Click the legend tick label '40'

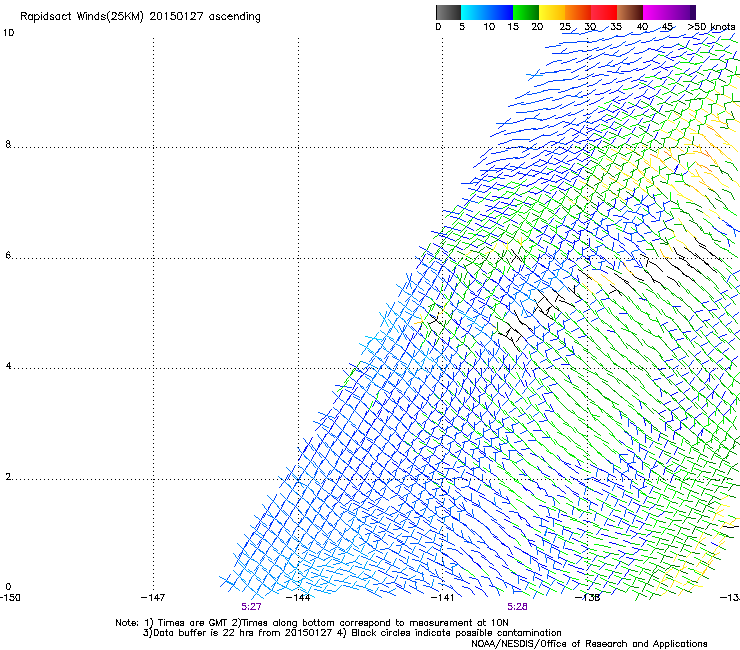click(642, 27)
